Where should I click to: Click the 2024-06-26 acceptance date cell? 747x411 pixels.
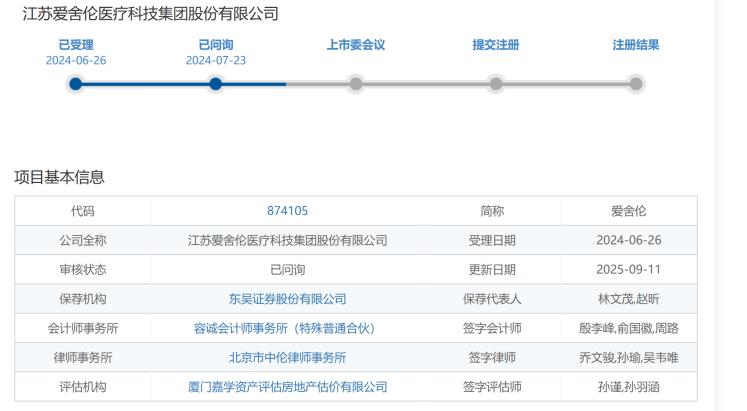(628, 240)
